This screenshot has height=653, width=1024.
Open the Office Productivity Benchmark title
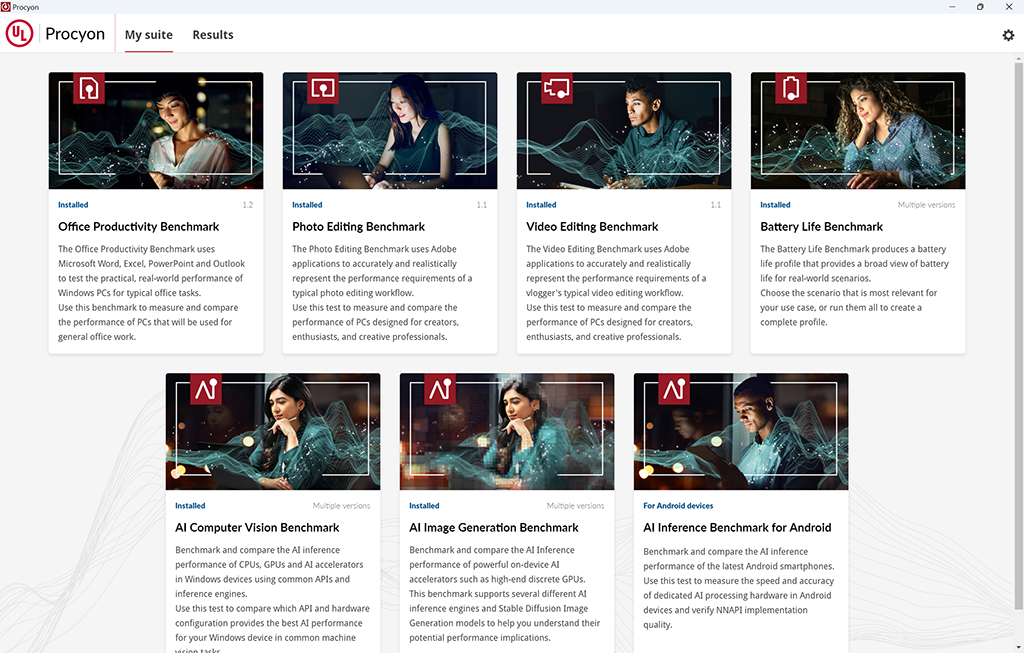138,227
